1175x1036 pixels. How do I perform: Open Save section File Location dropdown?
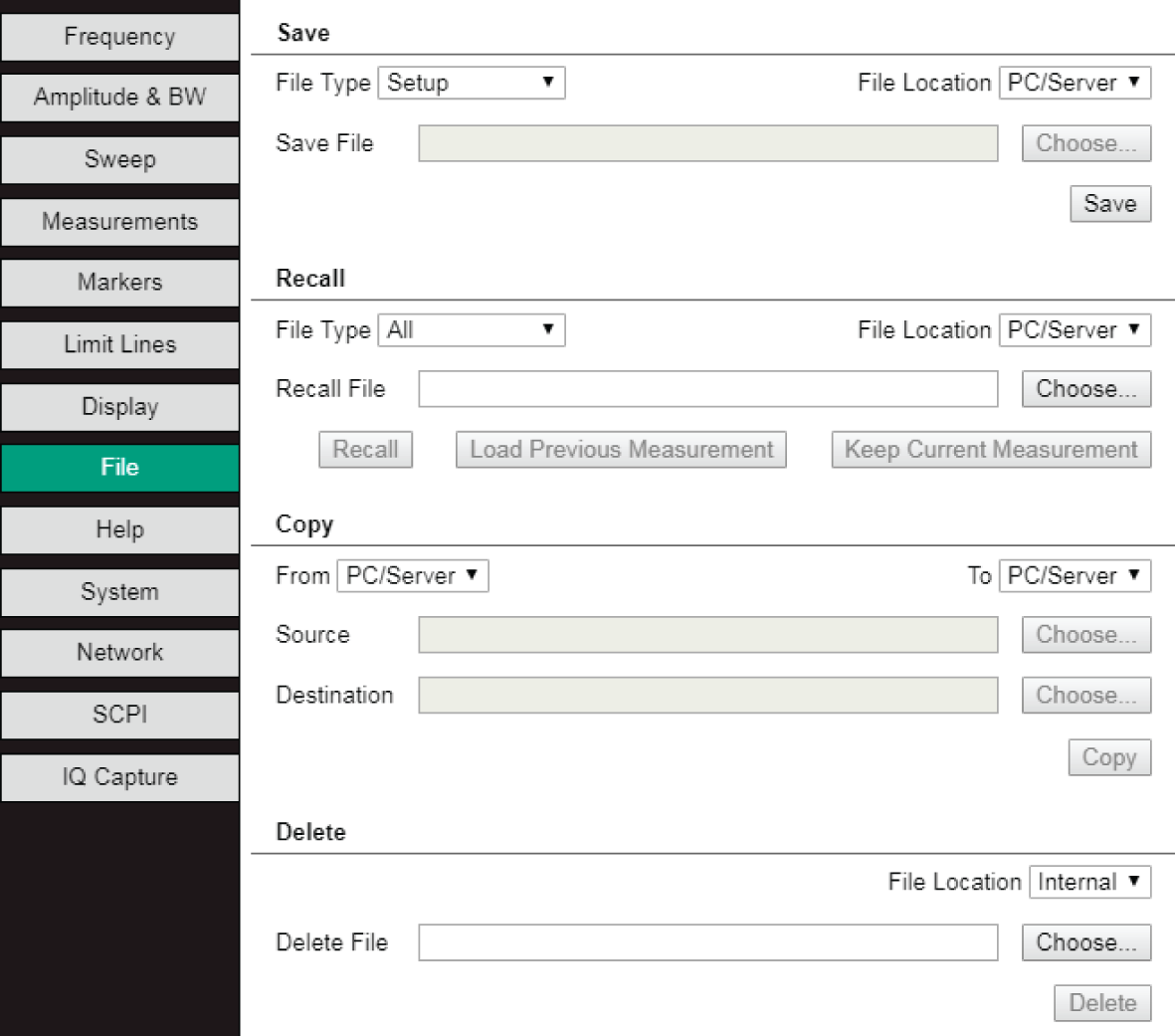pyautogui.click(x=1075, y=83)
